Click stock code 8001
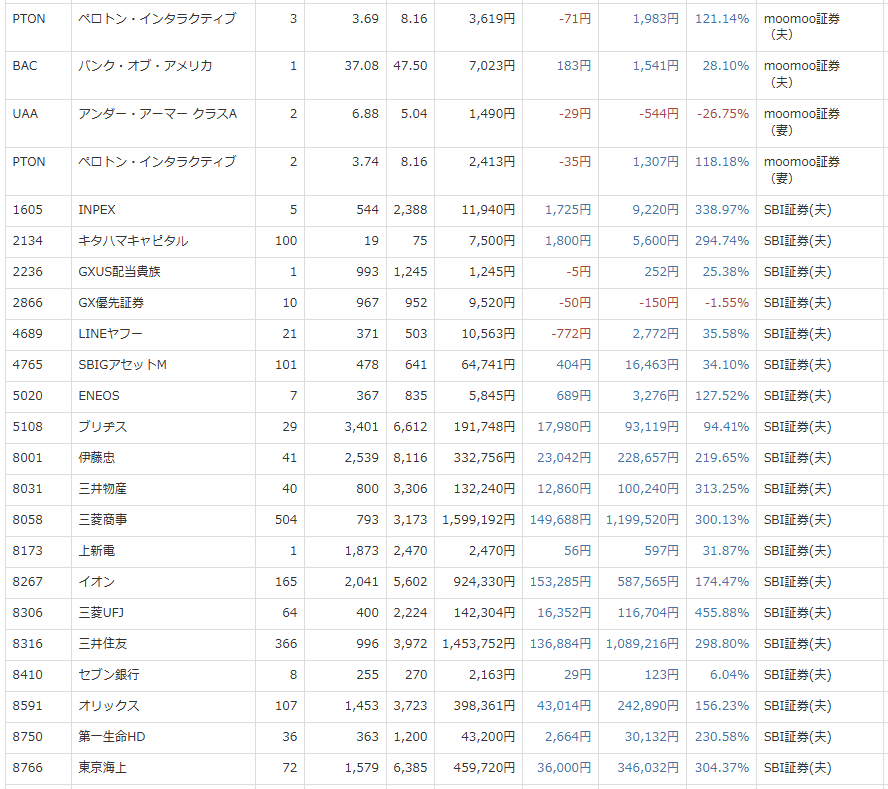The width and height of the screenshot is (888, 789). [x=27, y=458]
